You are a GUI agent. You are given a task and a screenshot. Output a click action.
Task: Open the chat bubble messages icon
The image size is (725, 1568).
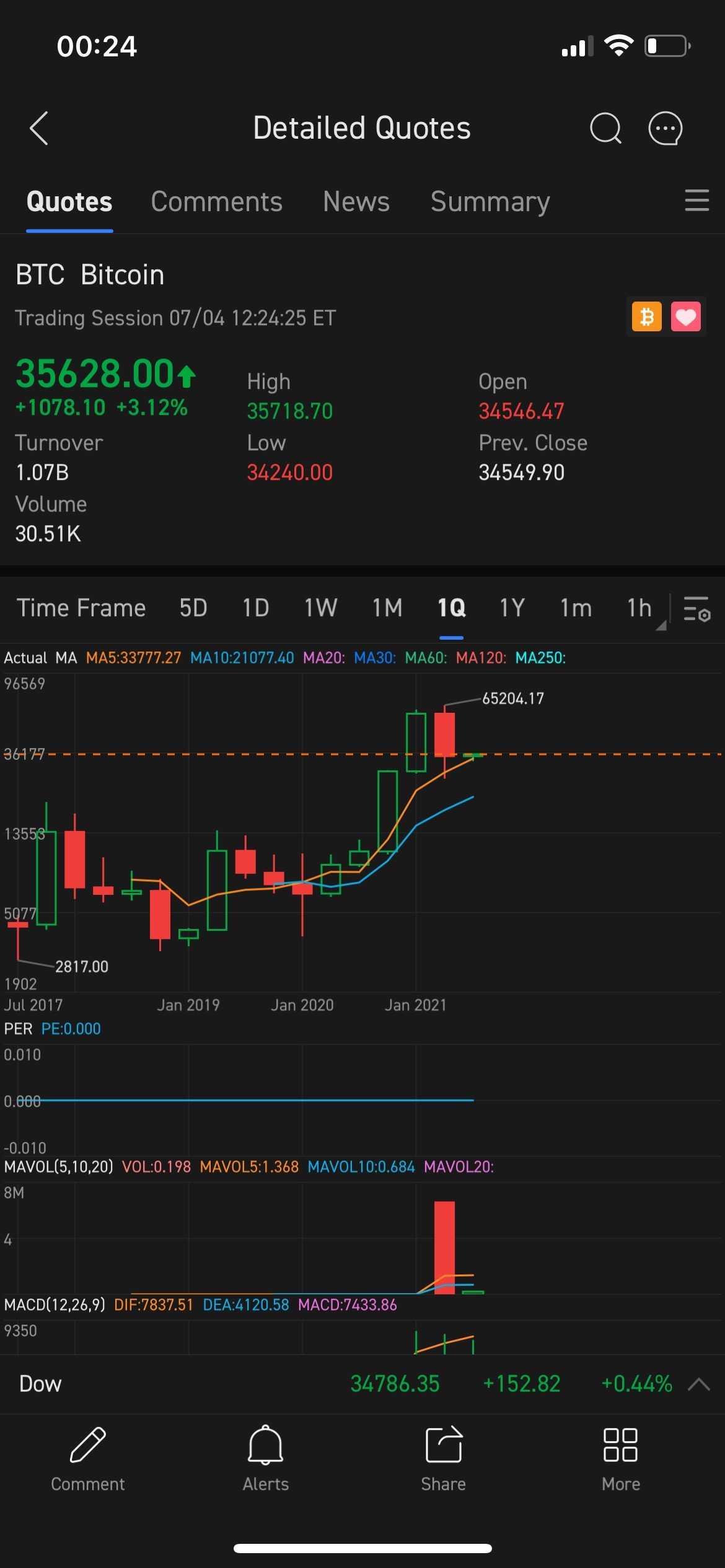(665, 129)
